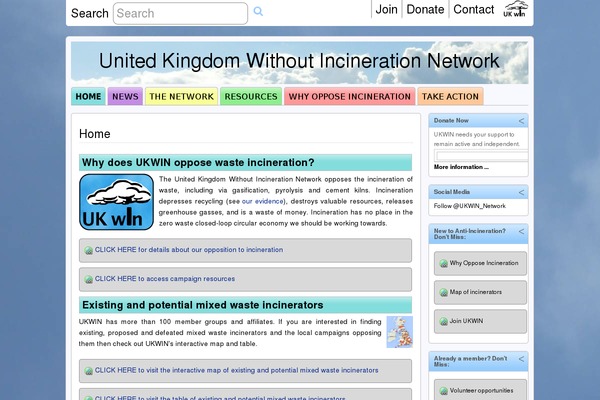Viewport: 600px width, 400px height.
Task: Collapse the Social Media panel
Action: coord(521,192)
